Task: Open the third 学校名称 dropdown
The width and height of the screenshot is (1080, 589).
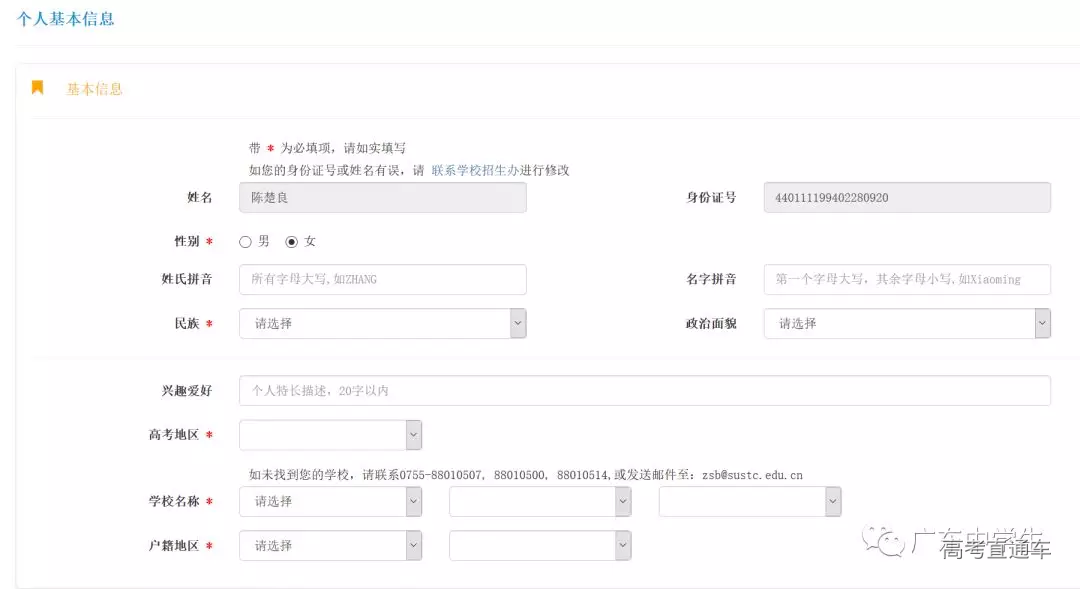Action: click(x=750, y=502)
